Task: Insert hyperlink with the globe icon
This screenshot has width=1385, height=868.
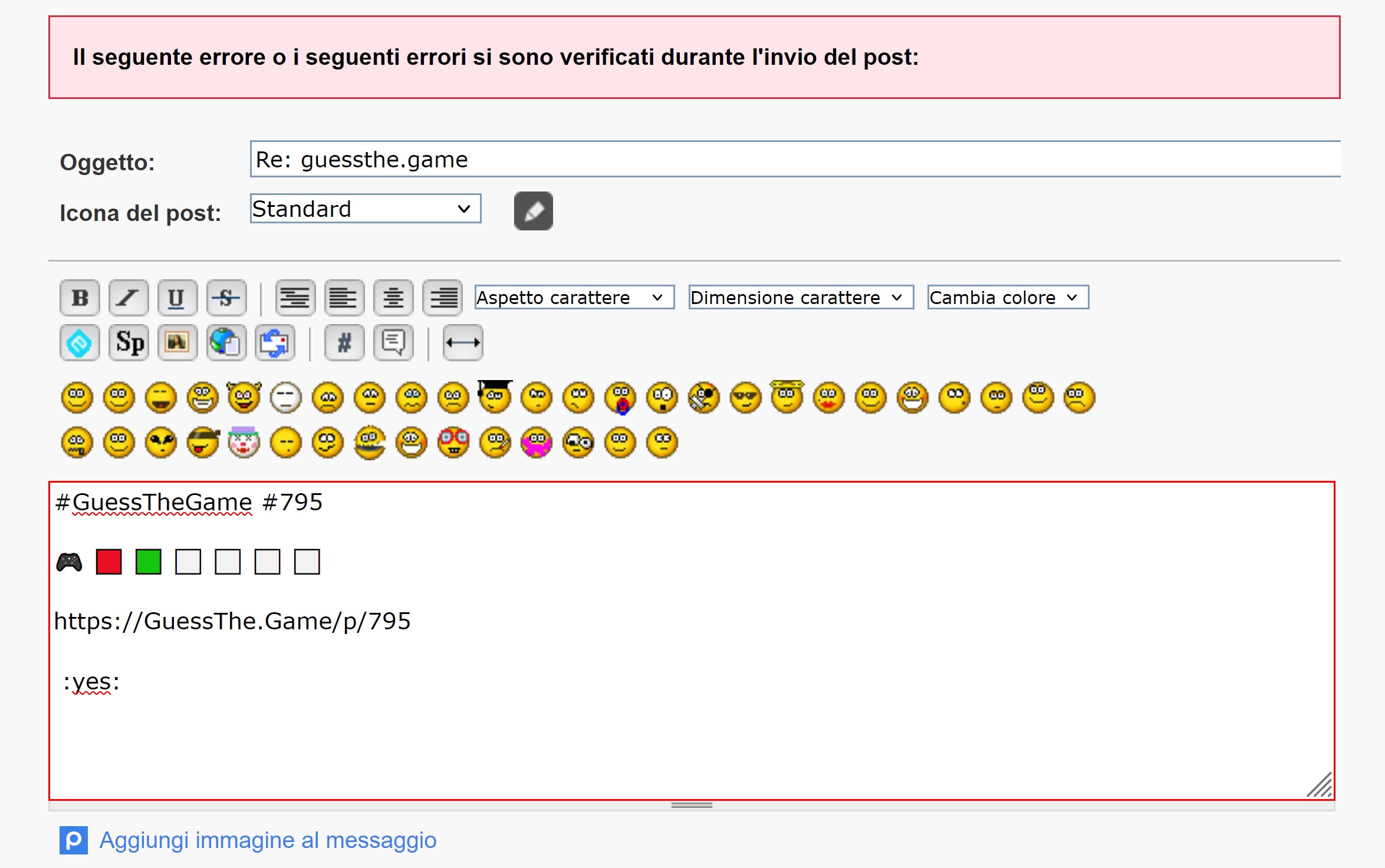Action: pos(226,342)
